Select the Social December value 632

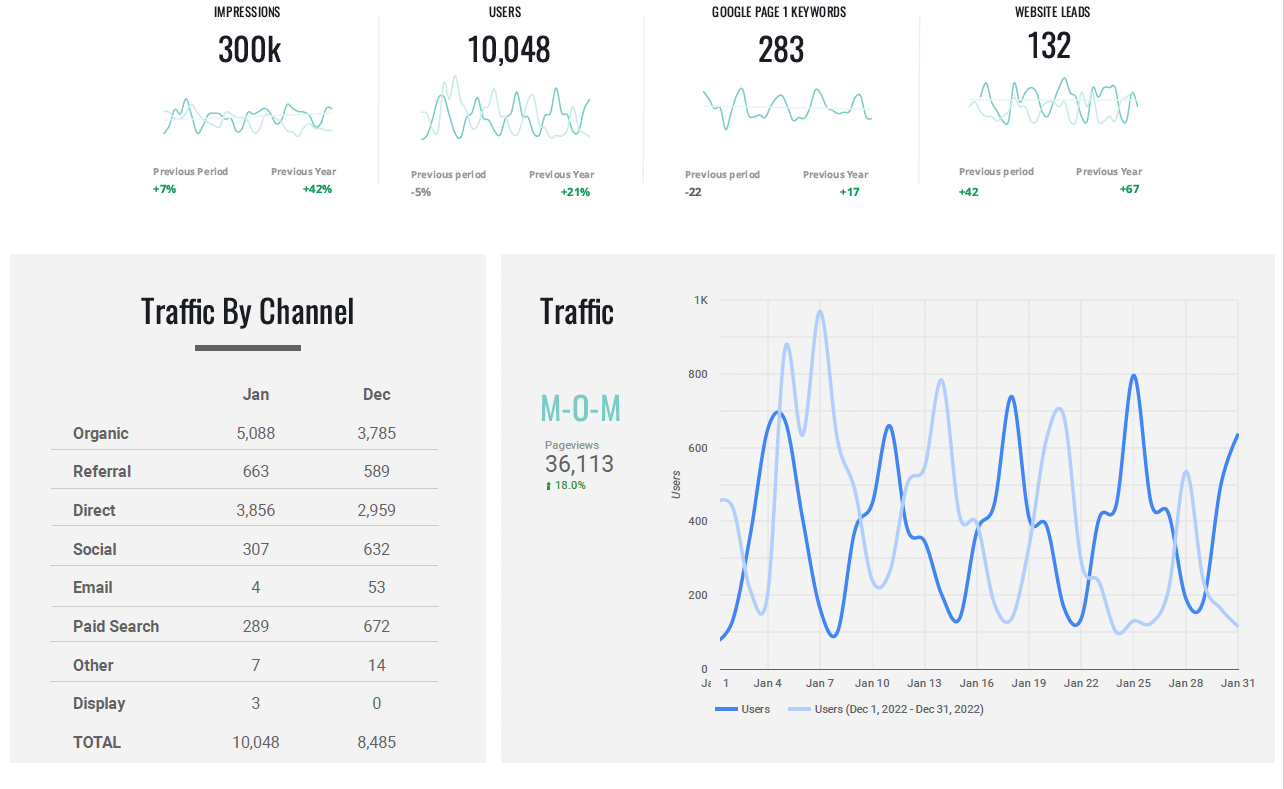click(376, 549)
